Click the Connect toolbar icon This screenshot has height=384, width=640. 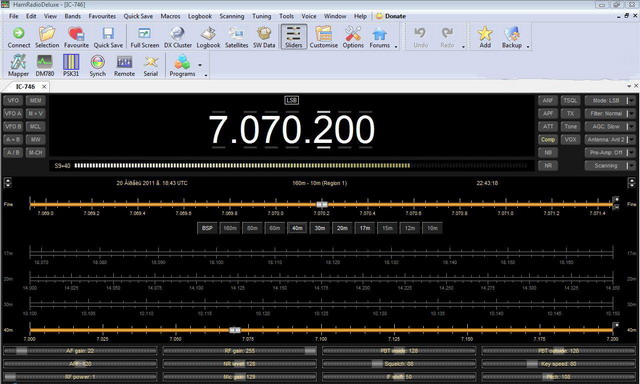click(x=19, y=37)
